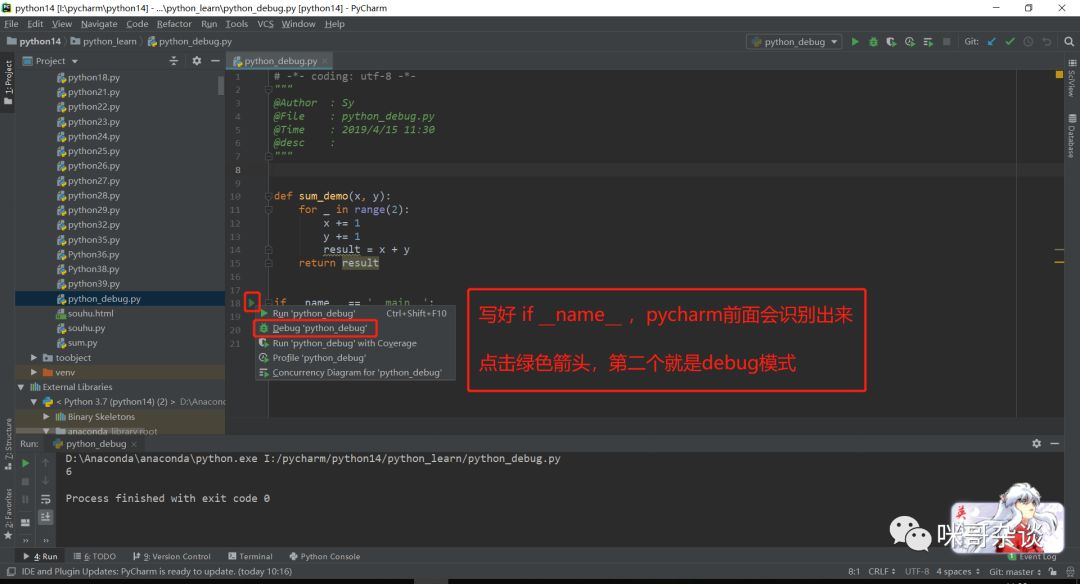Open the Navigate menu
Viewport: 1080px width, 584px height.
pyautogui.click(x=99, y=24)
